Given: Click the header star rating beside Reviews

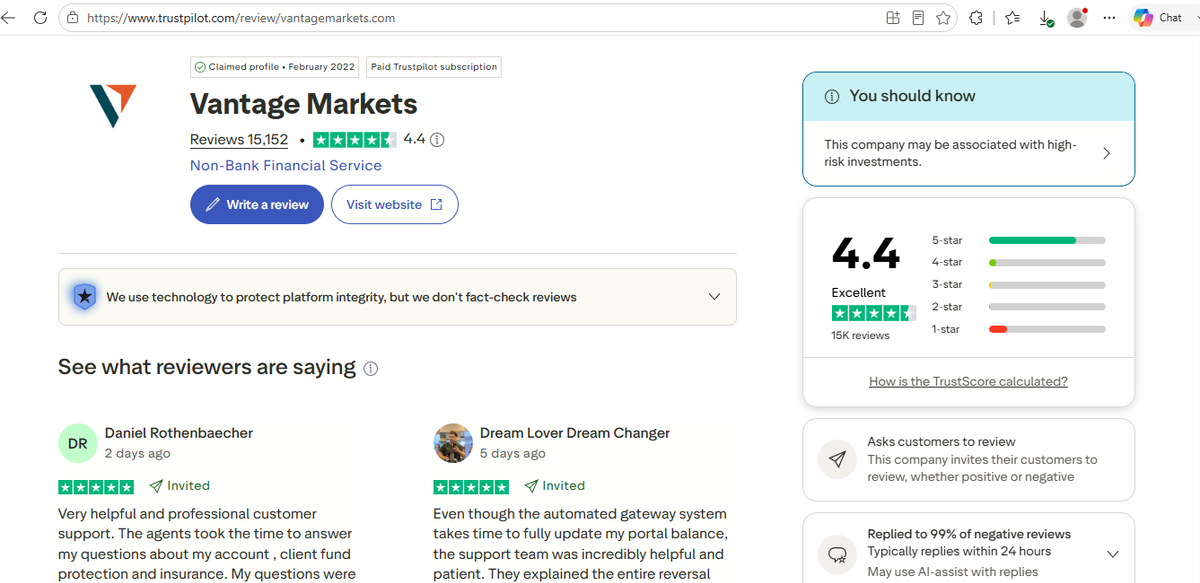Looking at the screenshot, I should pos(355,140).
